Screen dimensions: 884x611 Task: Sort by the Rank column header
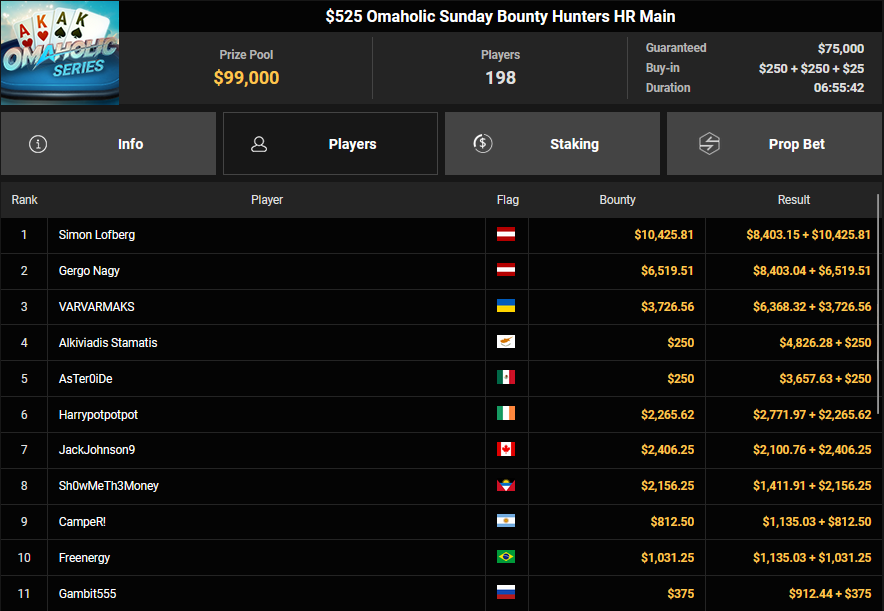click(24, 200)
